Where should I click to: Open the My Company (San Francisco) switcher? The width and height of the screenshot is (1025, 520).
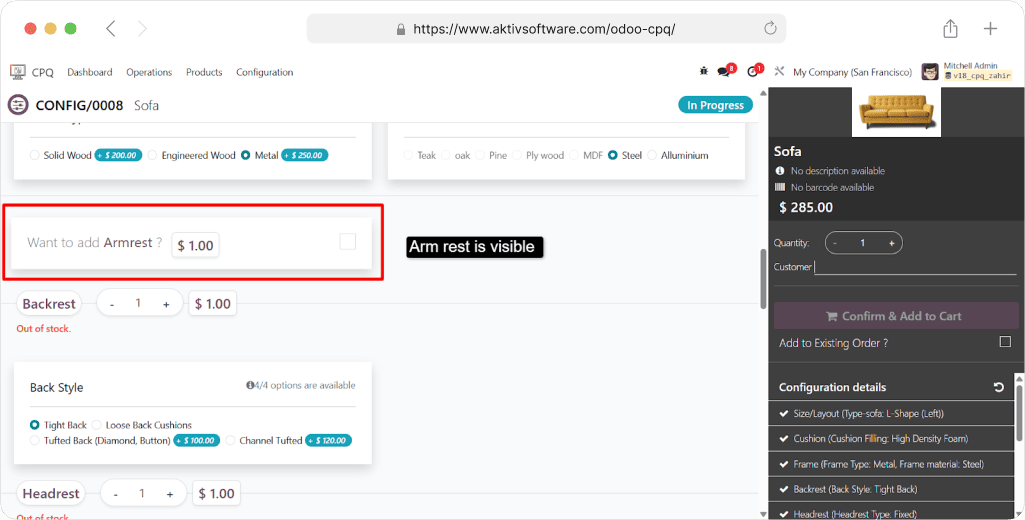pos(852,72)
